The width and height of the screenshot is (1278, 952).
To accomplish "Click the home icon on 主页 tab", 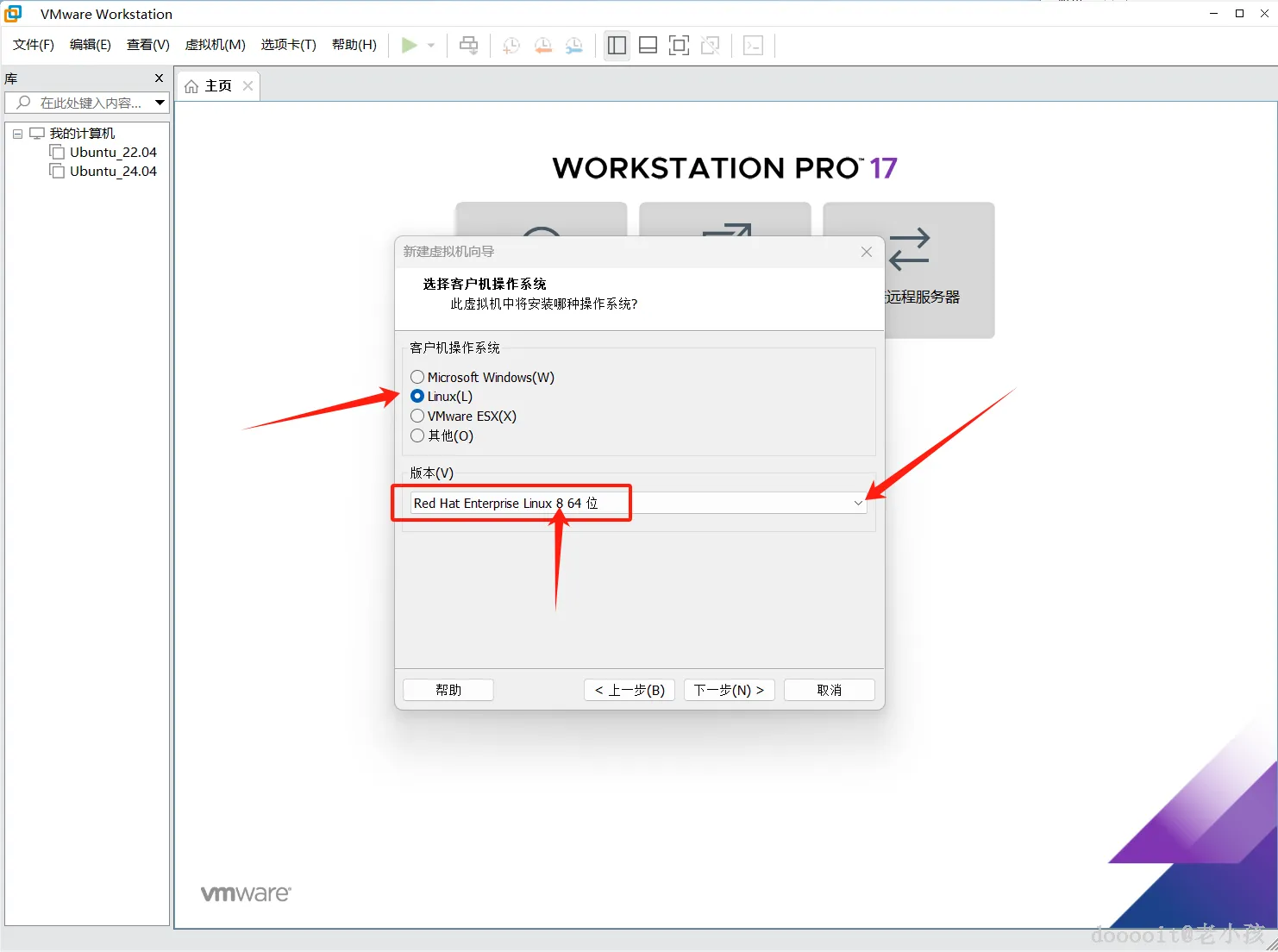I will [191, 86].
